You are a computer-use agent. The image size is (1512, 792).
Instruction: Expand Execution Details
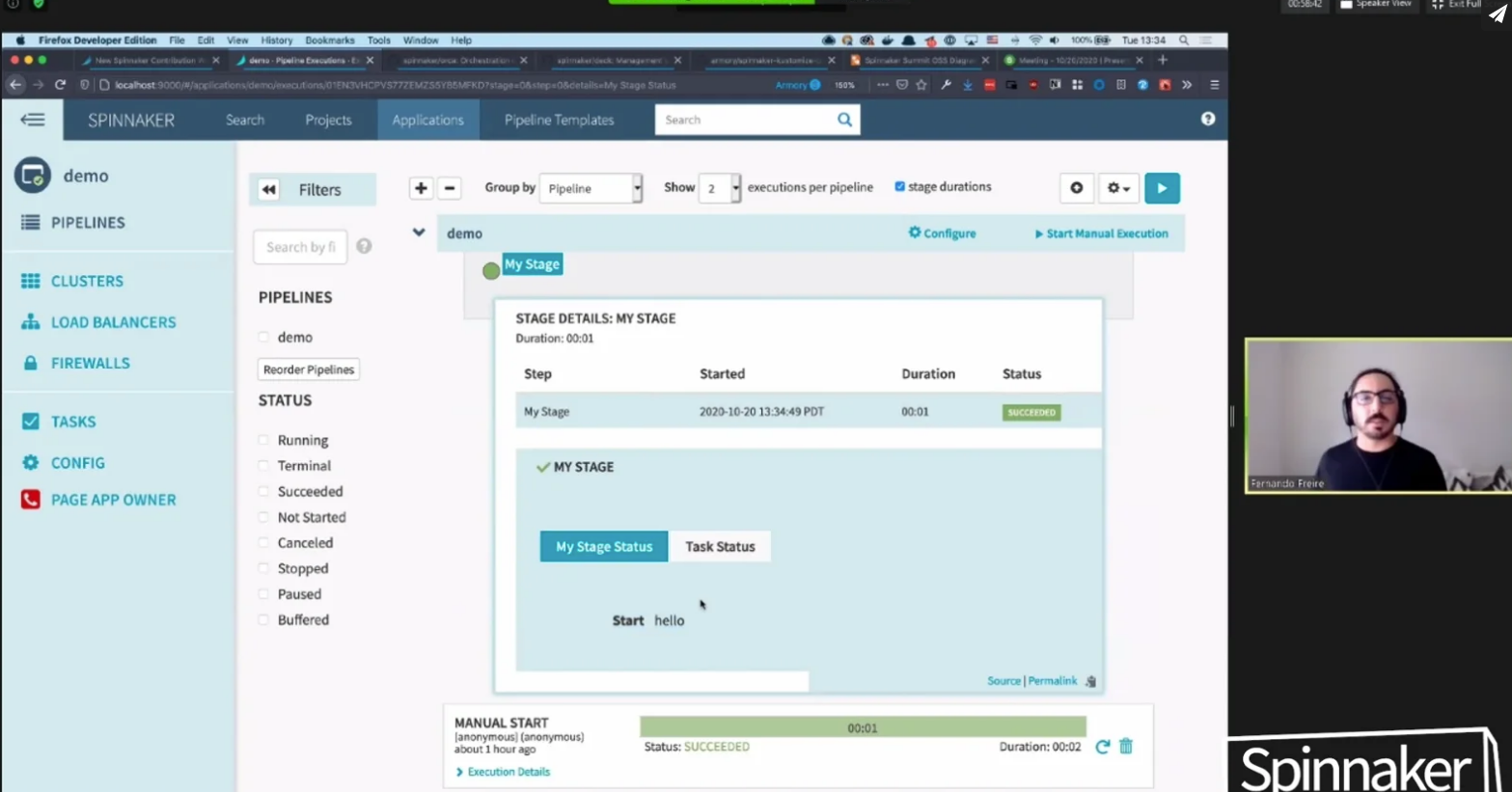point(503,772)
